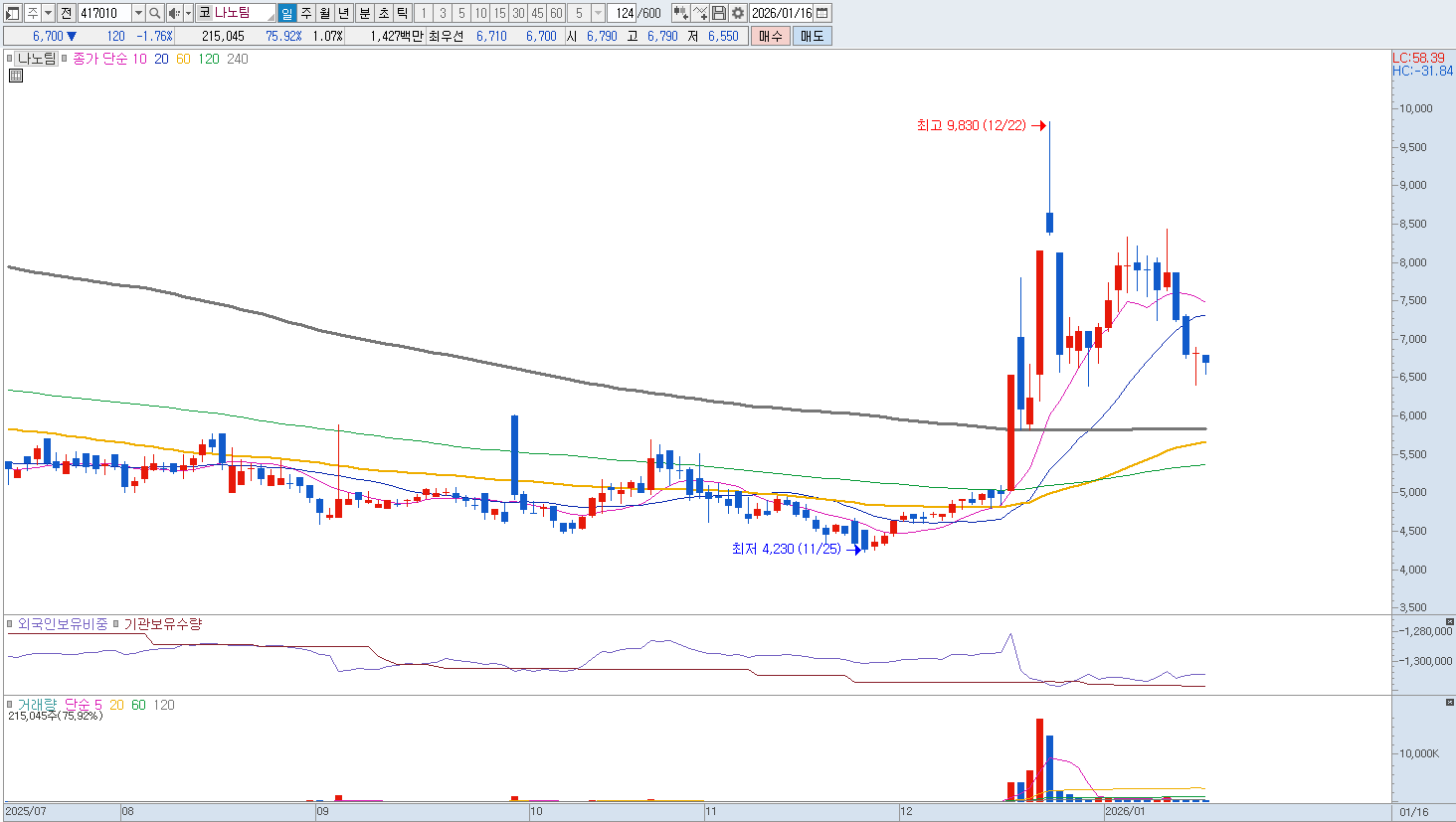The width and height of the screenshot is (1456, 822).
Task: Select the 분 minute chart period
Action: coord(364,13)
